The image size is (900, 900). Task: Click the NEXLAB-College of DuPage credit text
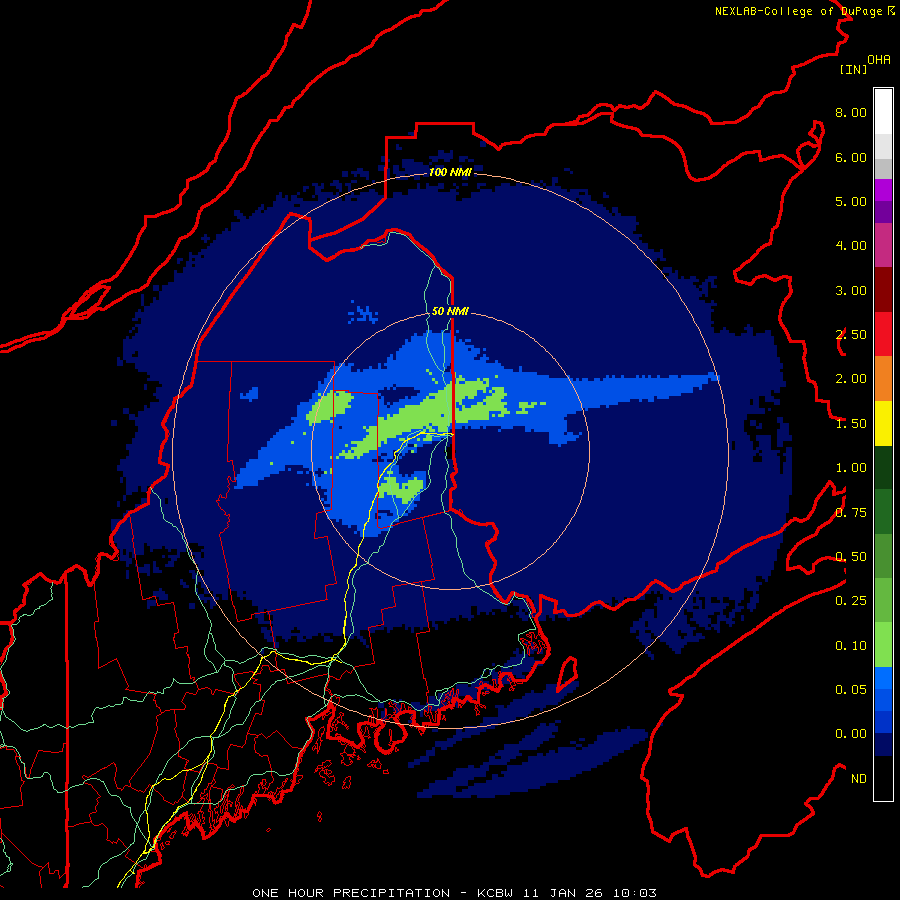tap(798, 11)
